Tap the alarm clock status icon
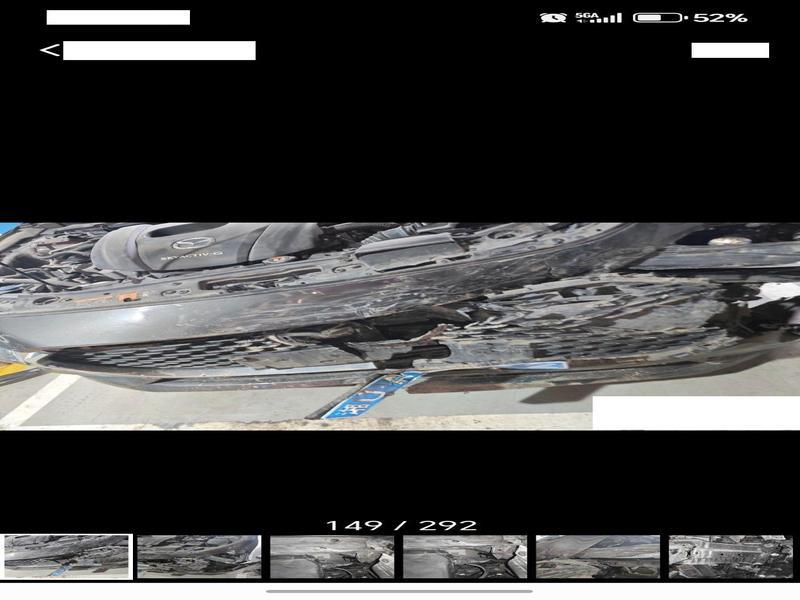Image resolution: width=800 pixels, height=600 pixels. tap(552, 18)
